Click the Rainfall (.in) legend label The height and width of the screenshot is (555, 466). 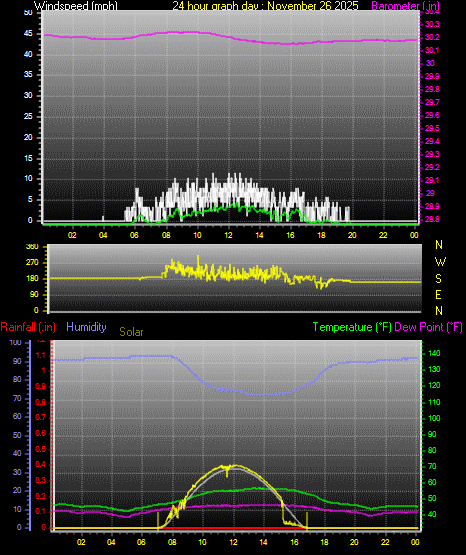point(28,327)
